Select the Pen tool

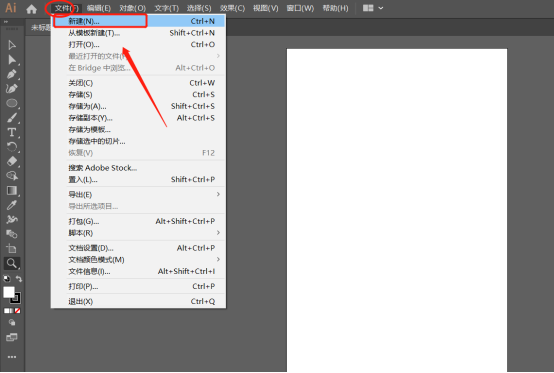(12, 74)
